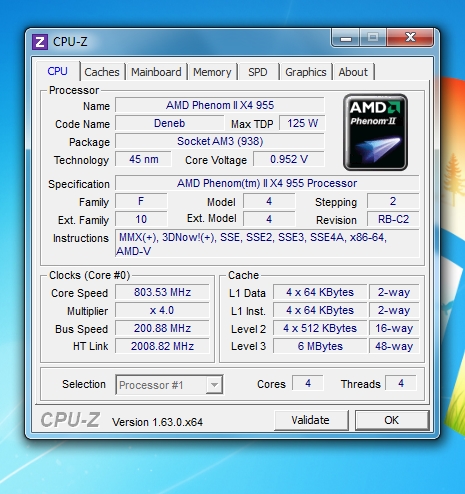Select the CPU tab
This screenshot has height=494, width=465.
(x=57, y=71)
